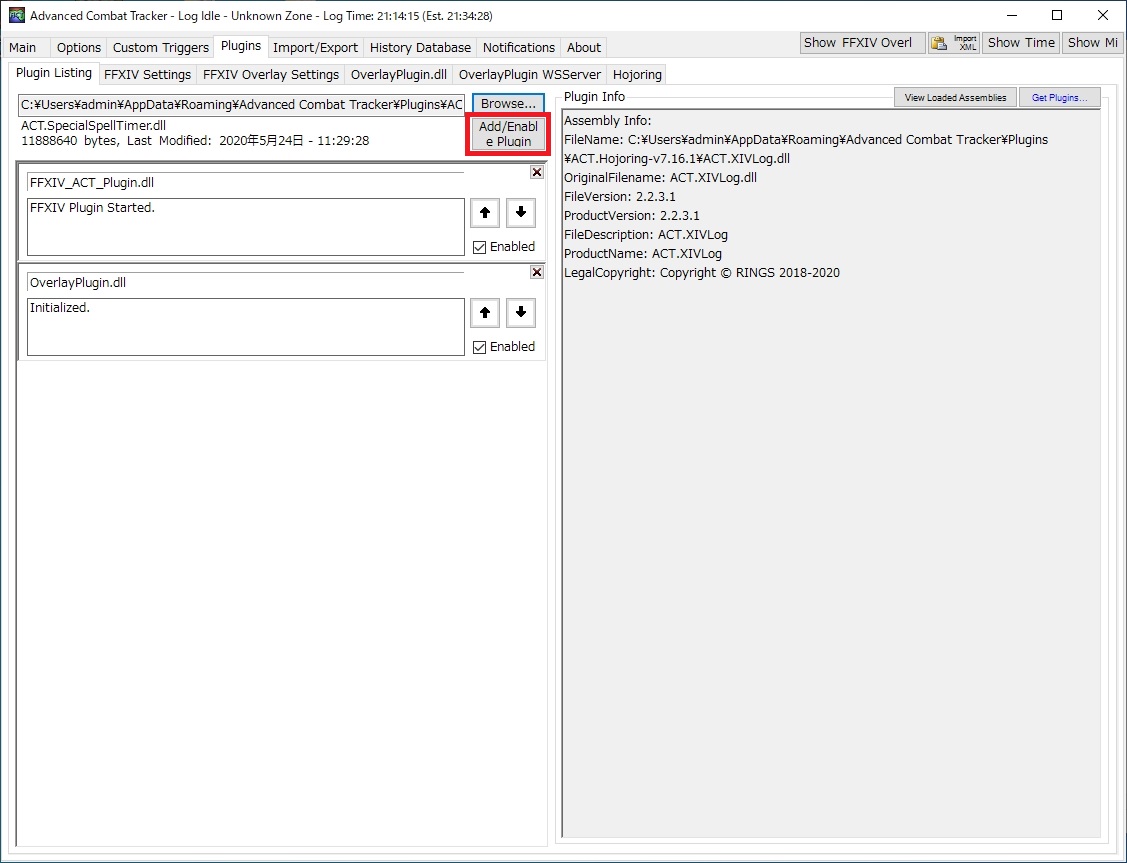
Task: Move OverlayPlugin.dll up in list
Action: (x=485, y=313)
